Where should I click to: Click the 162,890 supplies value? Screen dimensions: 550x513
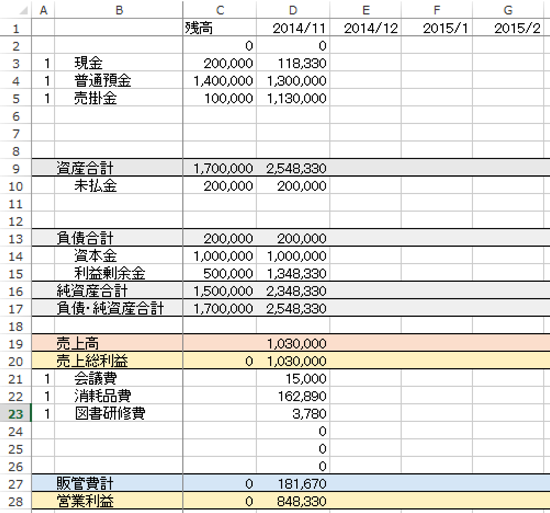click(293, 396)
